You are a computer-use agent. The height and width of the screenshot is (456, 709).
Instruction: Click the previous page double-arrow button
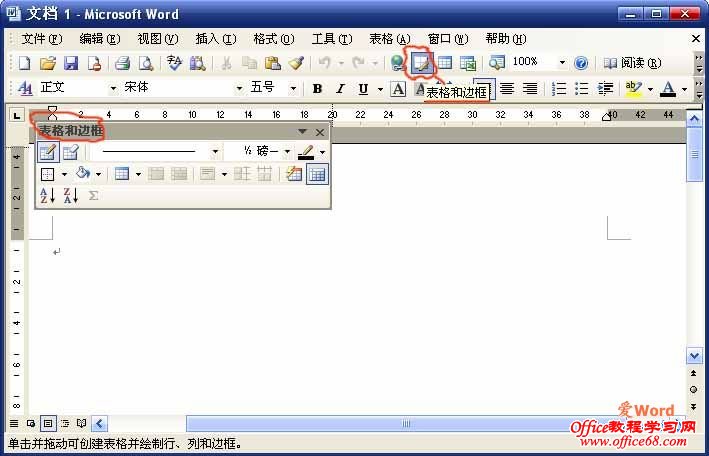tap(694, 373)
